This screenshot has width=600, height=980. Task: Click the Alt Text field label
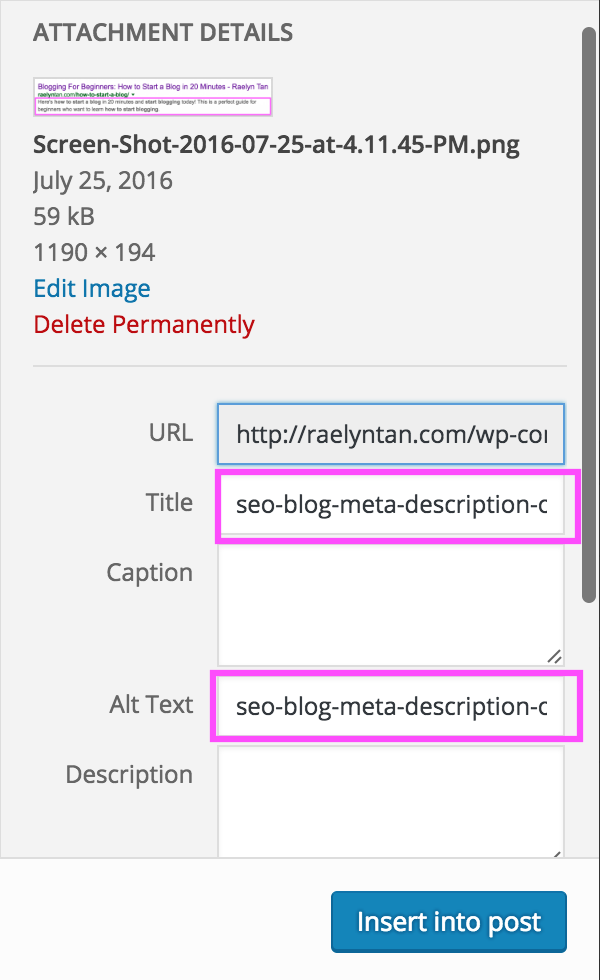[151, 704]
